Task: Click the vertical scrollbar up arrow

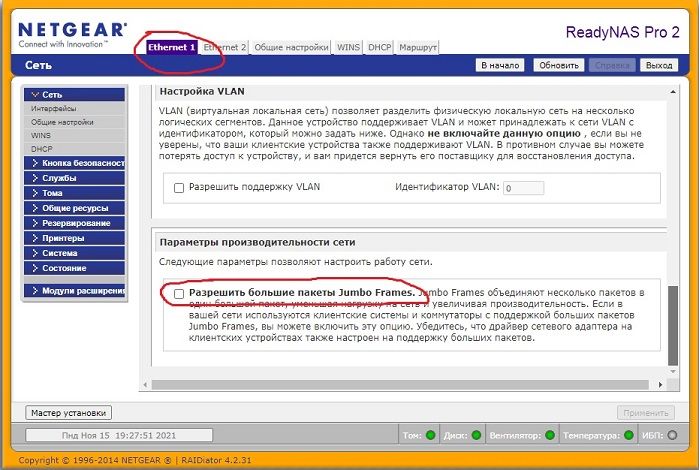Action: pos(673,92)
